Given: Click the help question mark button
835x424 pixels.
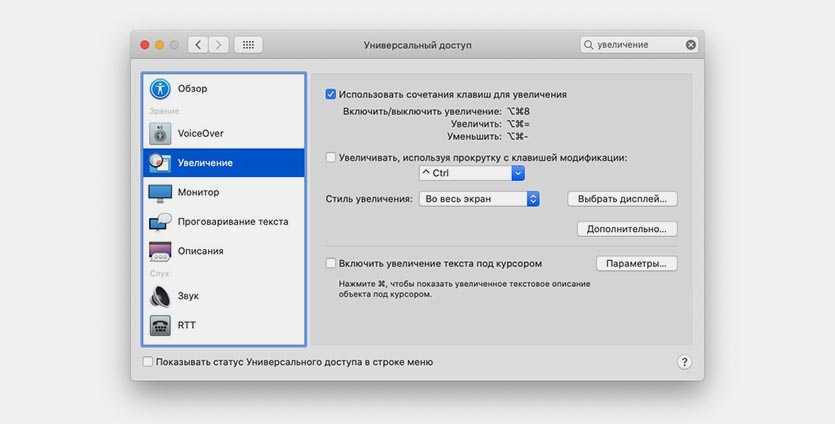Looking at the screenshot, I should tap(685, 362).
